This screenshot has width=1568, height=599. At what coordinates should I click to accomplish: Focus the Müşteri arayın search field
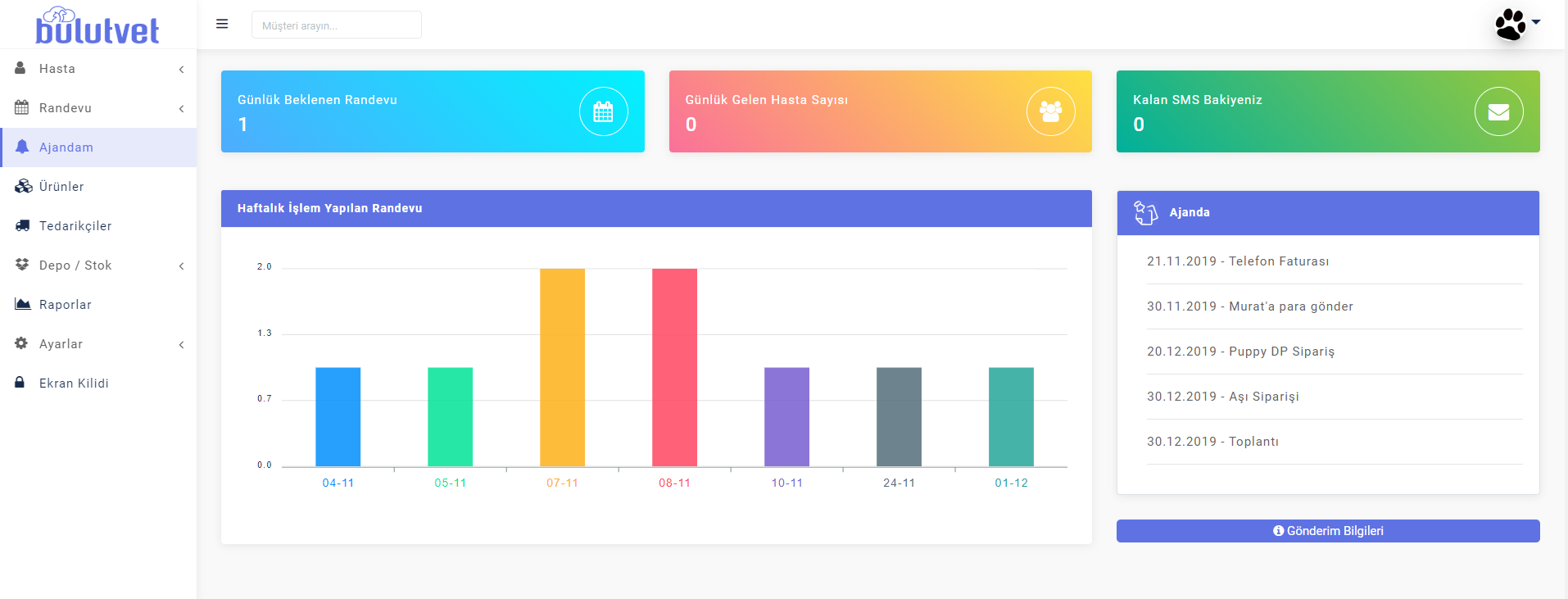tap(337, 25)
